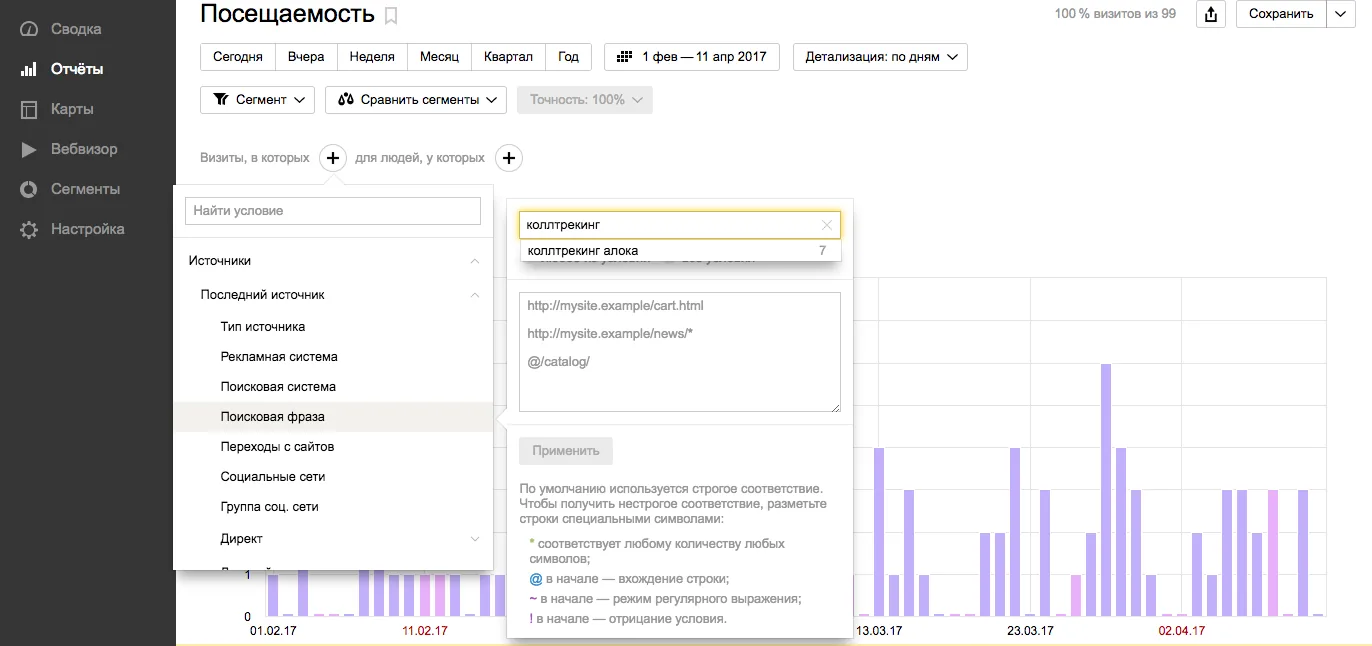
Task: Click the bookmark icon next to Посещаемость
Action: click(x=391, y=15)
